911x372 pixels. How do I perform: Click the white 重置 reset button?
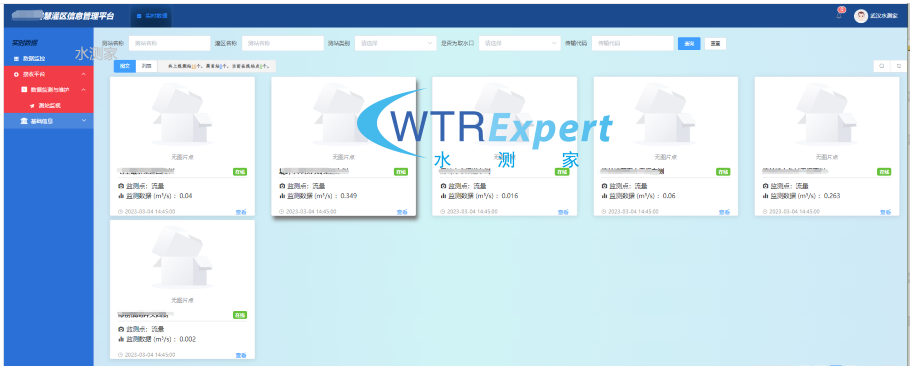click(x=715, y=44)
